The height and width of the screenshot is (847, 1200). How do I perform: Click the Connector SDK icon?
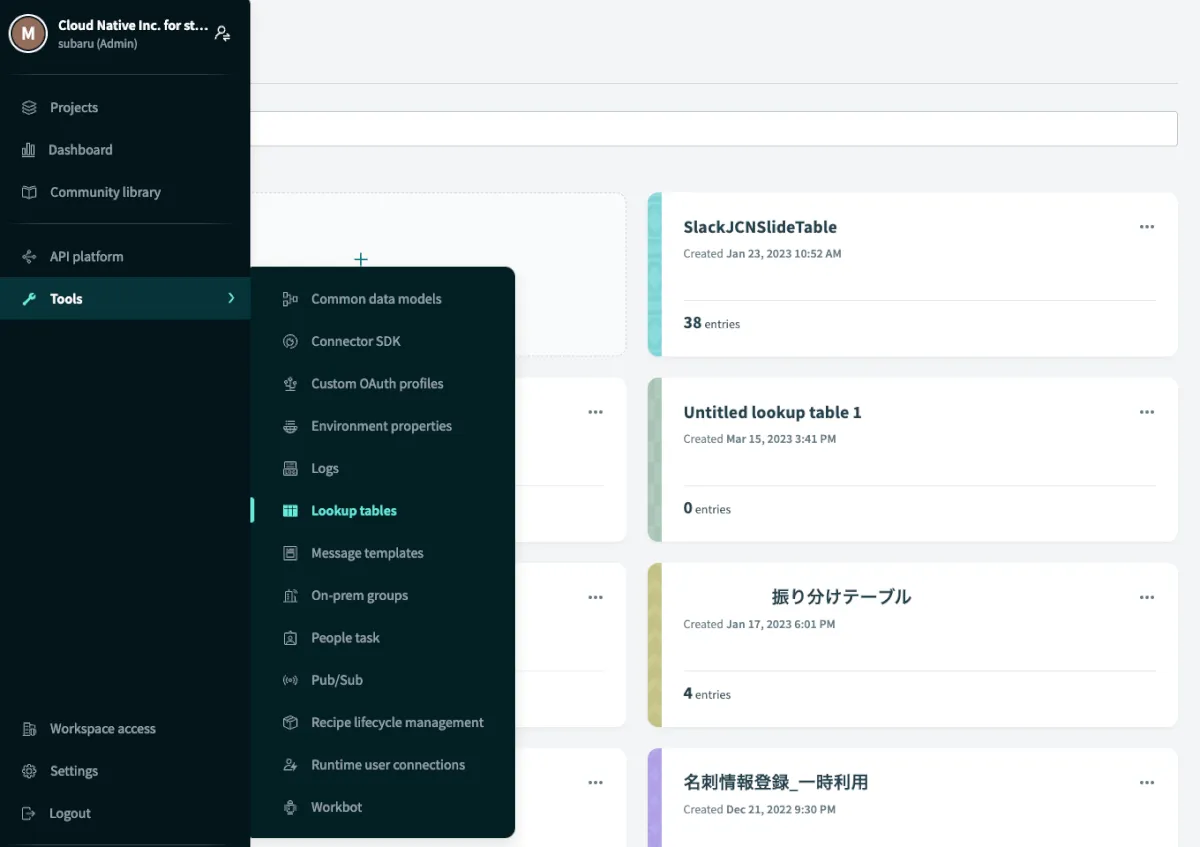click(290, 342)
